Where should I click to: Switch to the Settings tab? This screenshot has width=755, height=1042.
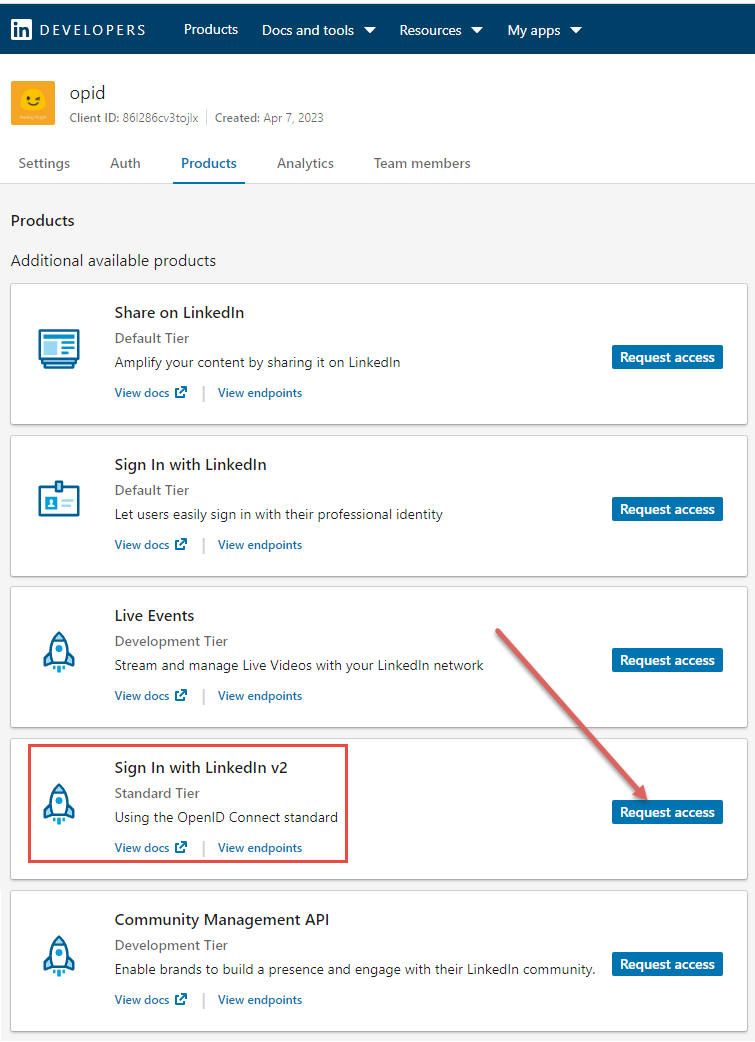pos(44,163)
